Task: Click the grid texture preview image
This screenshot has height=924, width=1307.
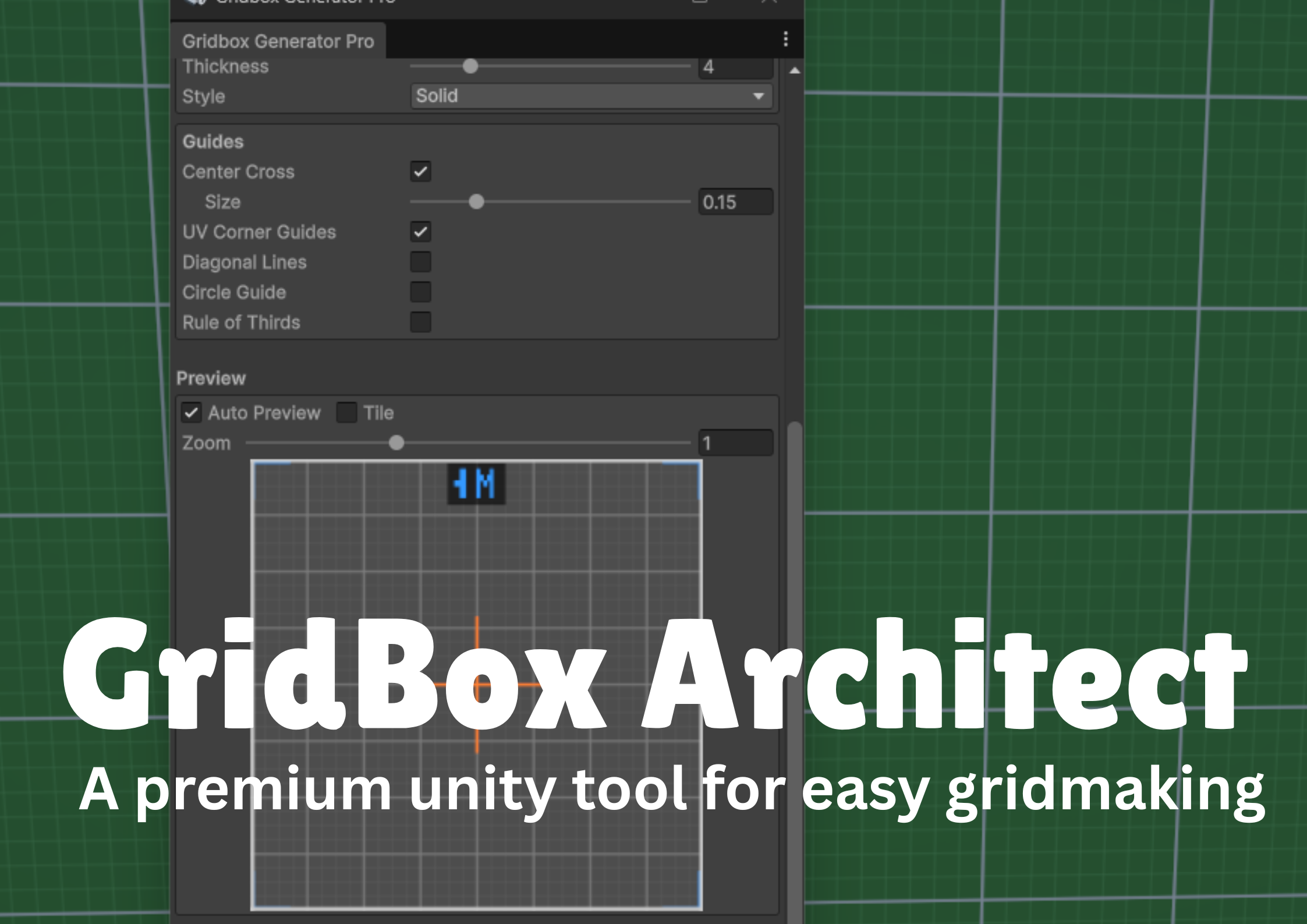Action: 476,685
